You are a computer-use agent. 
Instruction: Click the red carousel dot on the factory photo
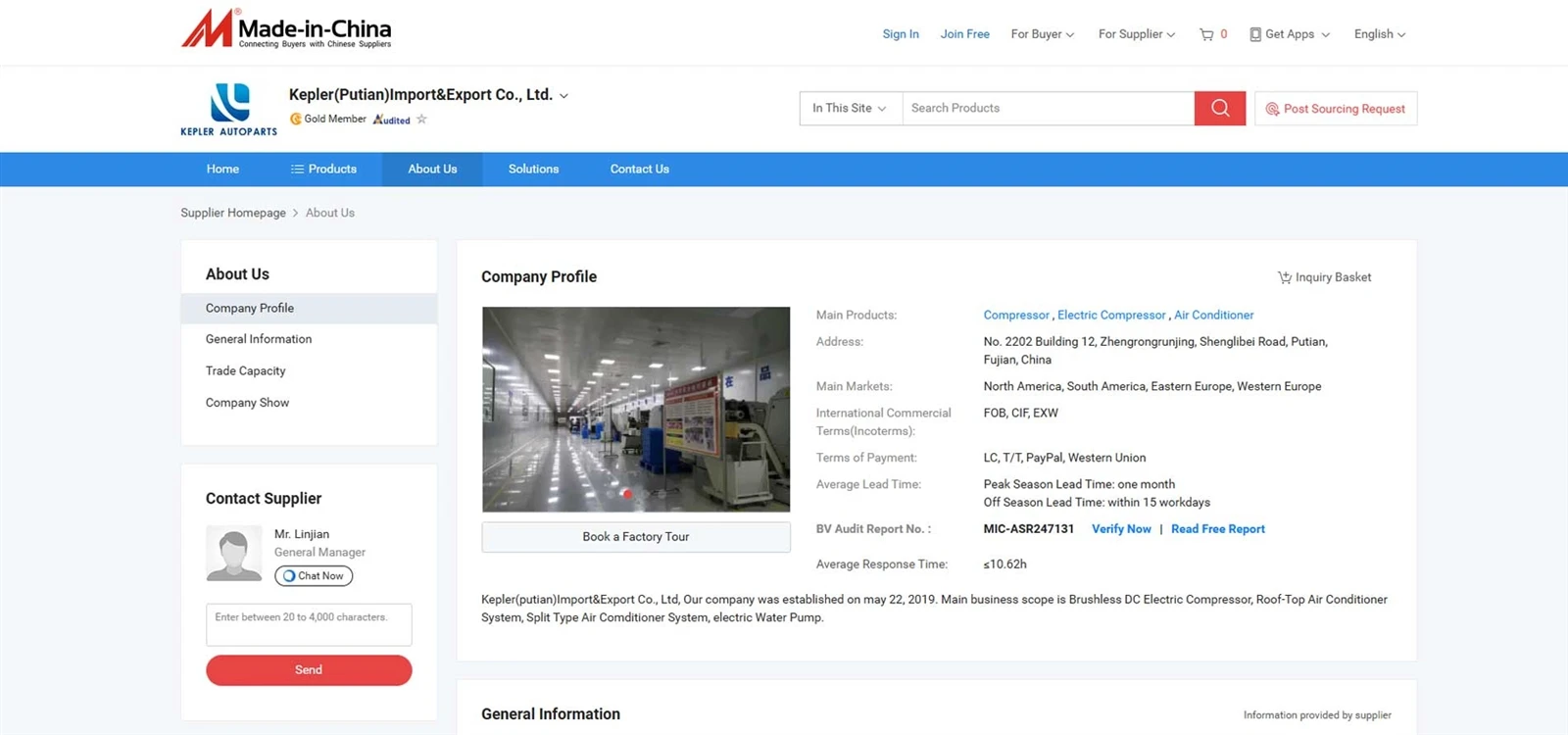point(627,494)
